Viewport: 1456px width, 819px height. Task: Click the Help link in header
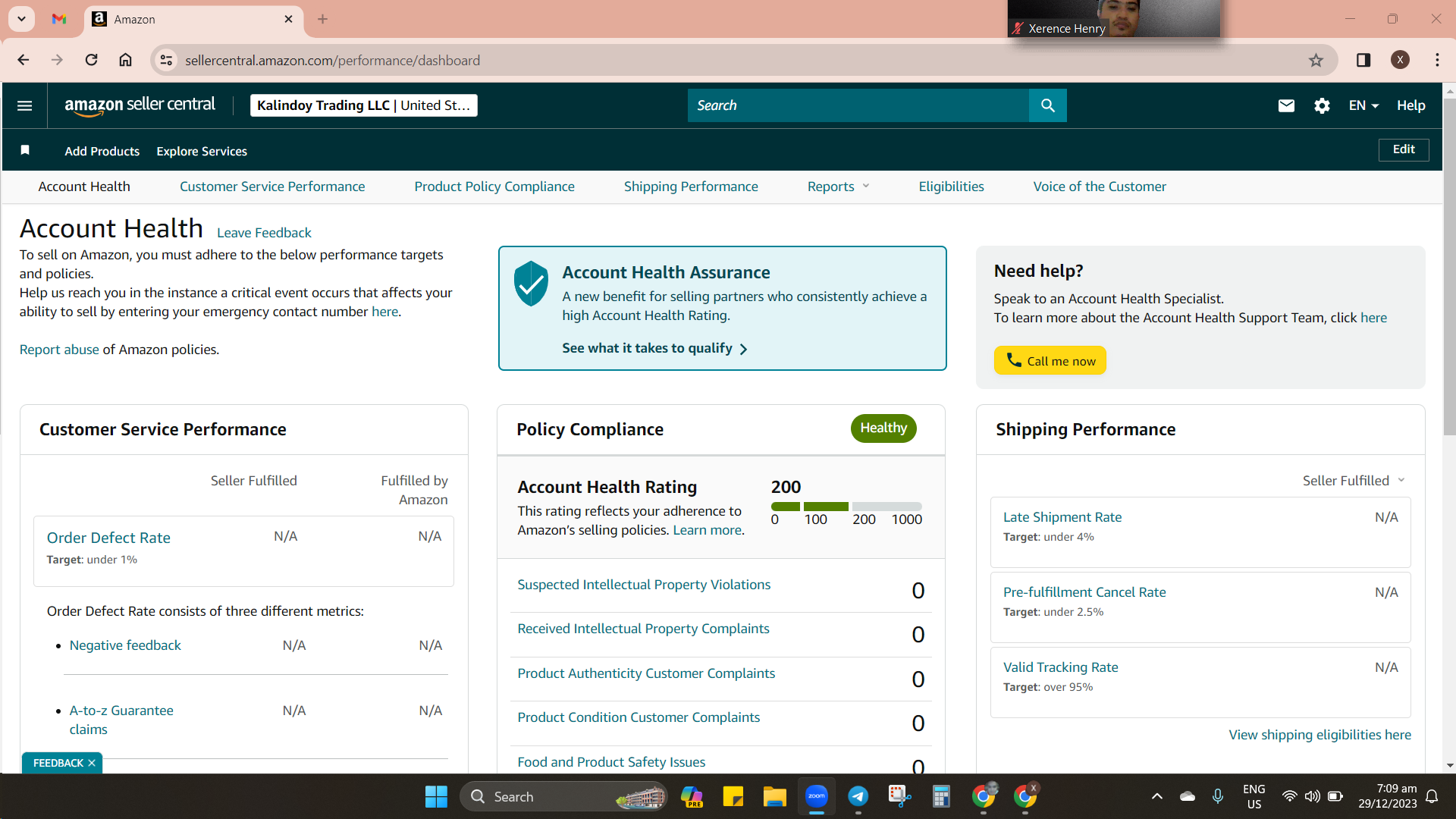click(x=1411, y=105)
